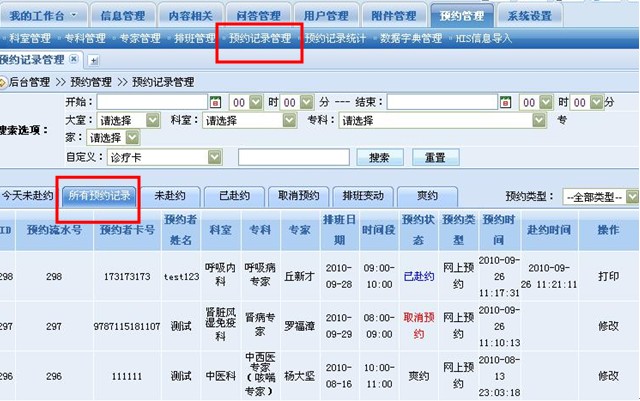Open the 预约类型 filter dropdown
640x401 pixels.
631,197
